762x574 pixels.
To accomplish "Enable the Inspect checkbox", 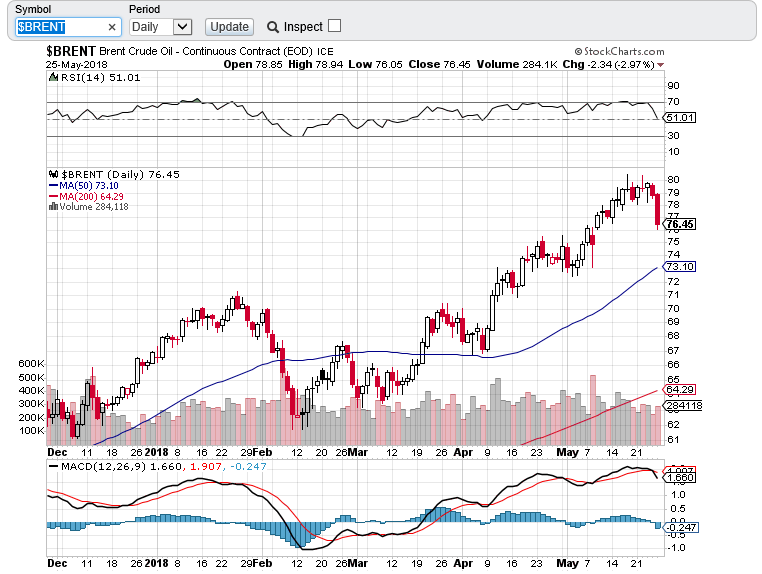I will pos(334,26).
